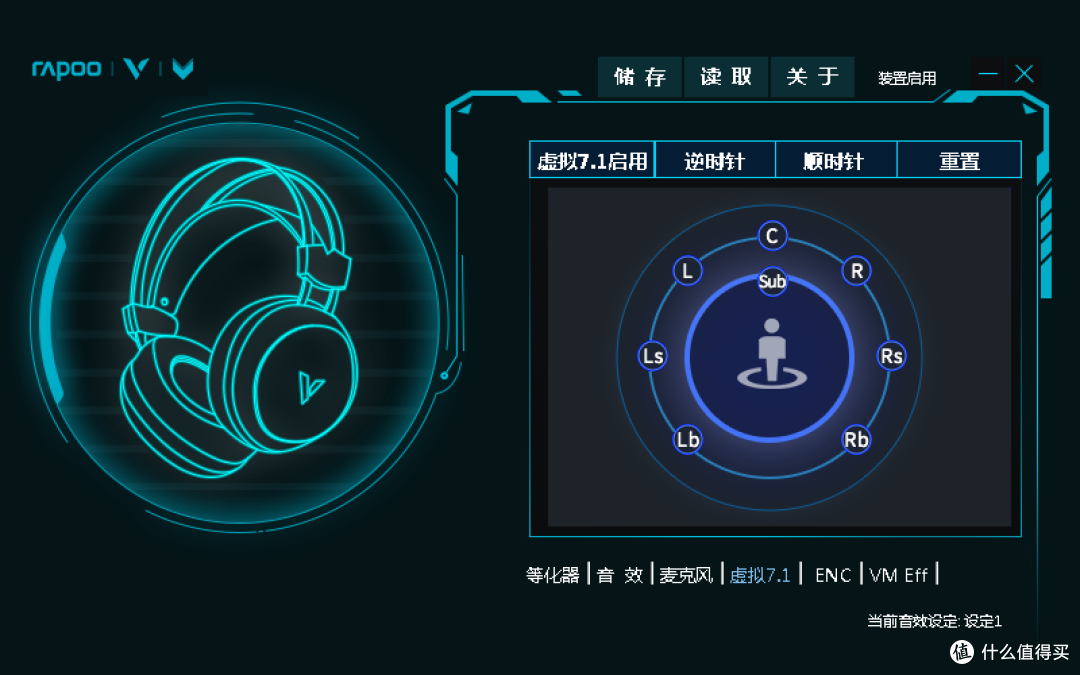Rotate speakers clockwise with 顺时针
The image size is (1080, 675).
(x=836, y=160)
